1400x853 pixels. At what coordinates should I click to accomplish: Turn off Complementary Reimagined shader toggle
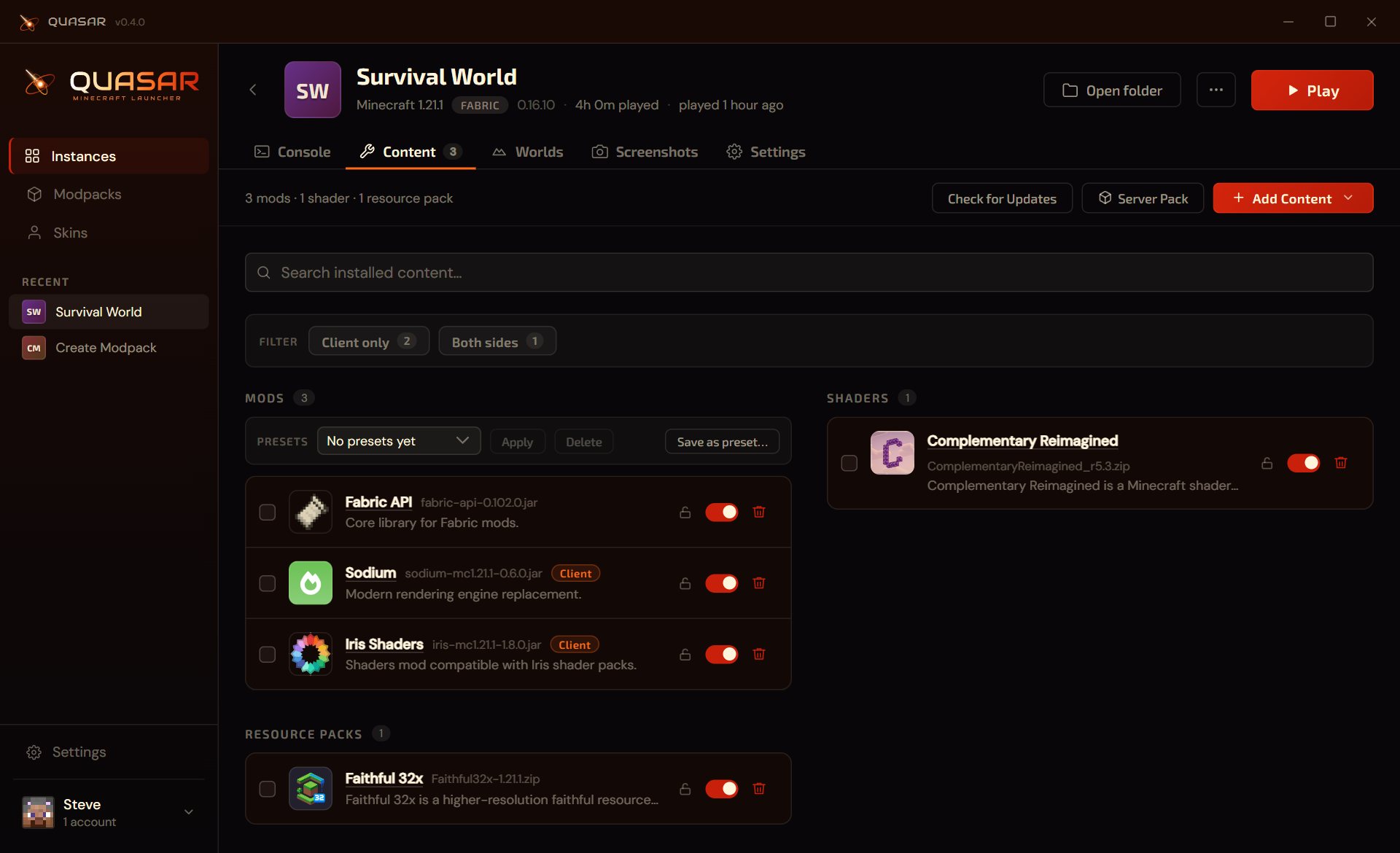pyautogui.click(x=1303, y=463)
